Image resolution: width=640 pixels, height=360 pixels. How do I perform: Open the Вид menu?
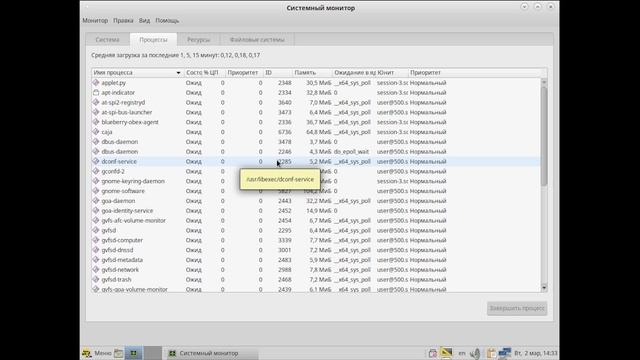point(144,20)
